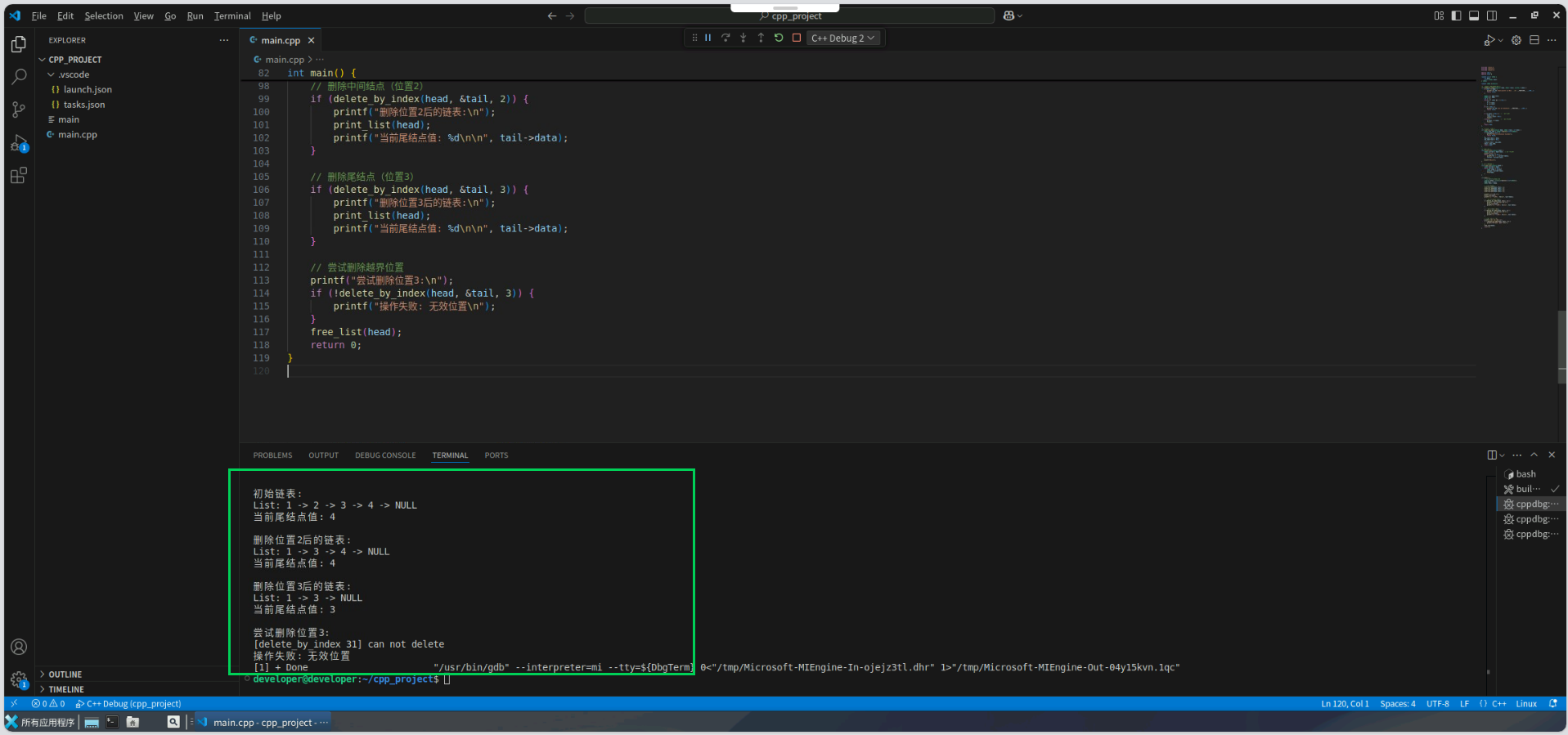Click the Step Into debug icon
Screen dimensions: 1568x735
[744, 38]
